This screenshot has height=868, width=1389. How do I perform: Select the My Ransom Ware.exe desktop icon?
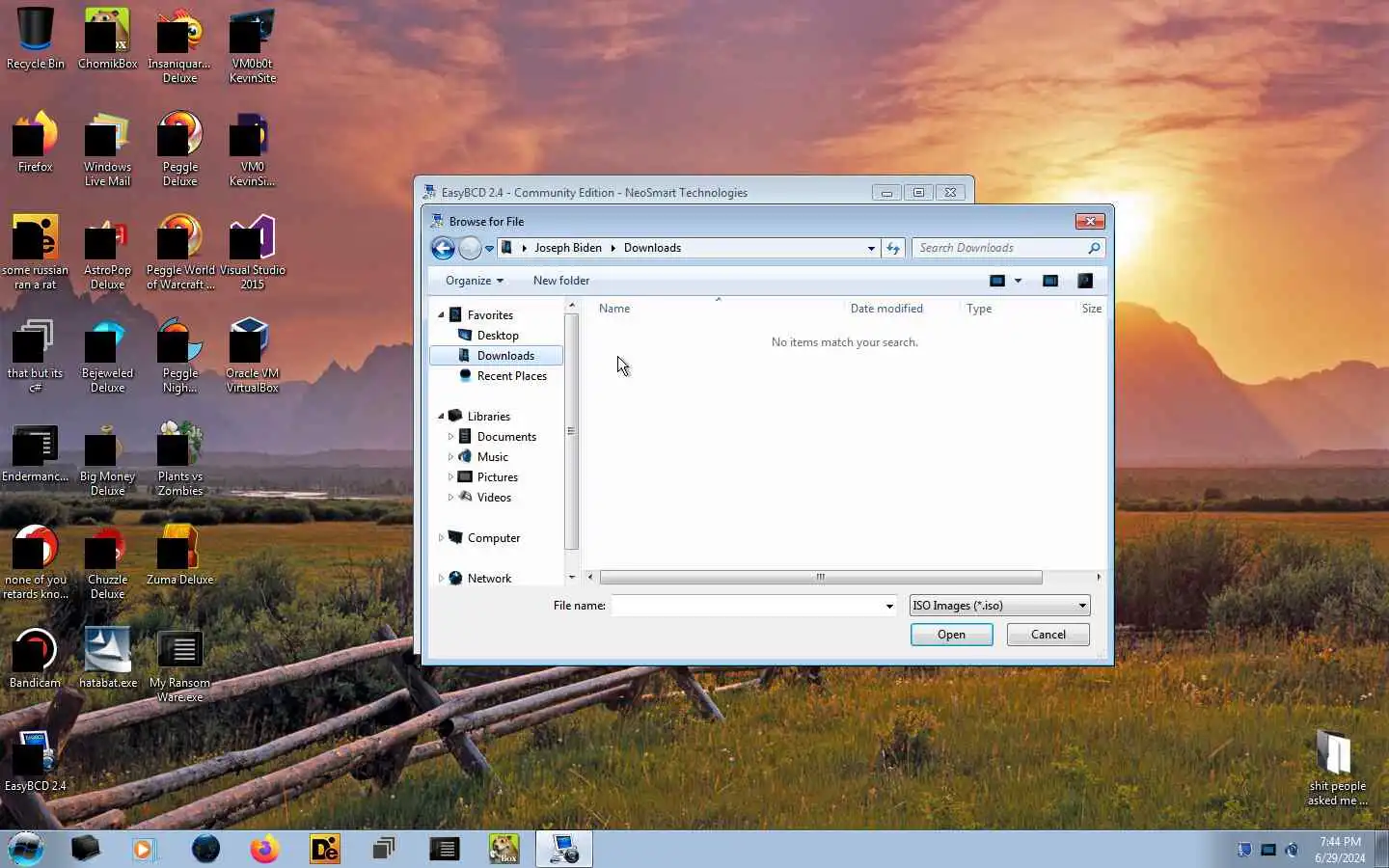point(179,665)
